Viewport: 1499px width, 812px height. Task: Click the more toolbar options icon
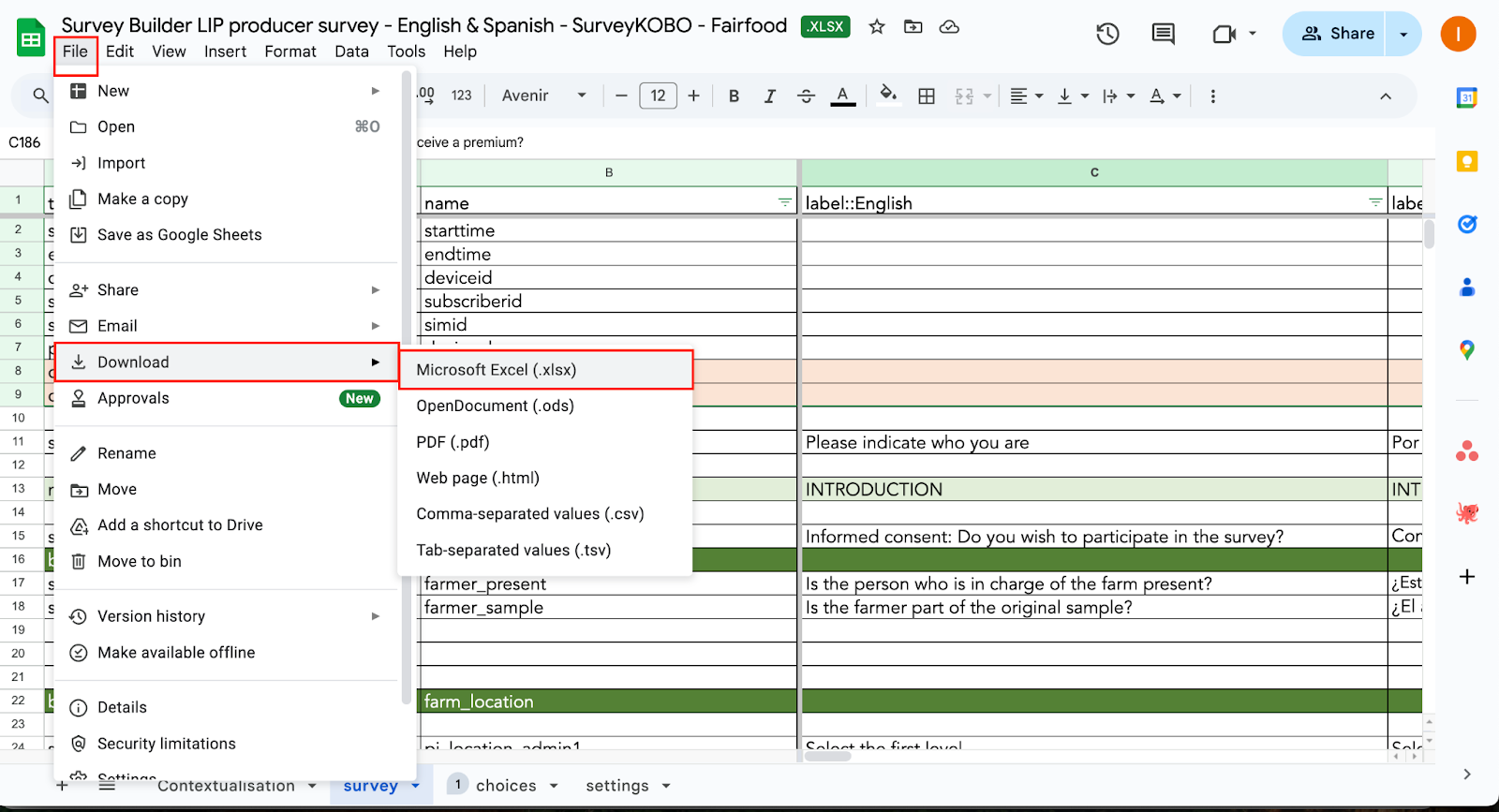(1212, 96)
